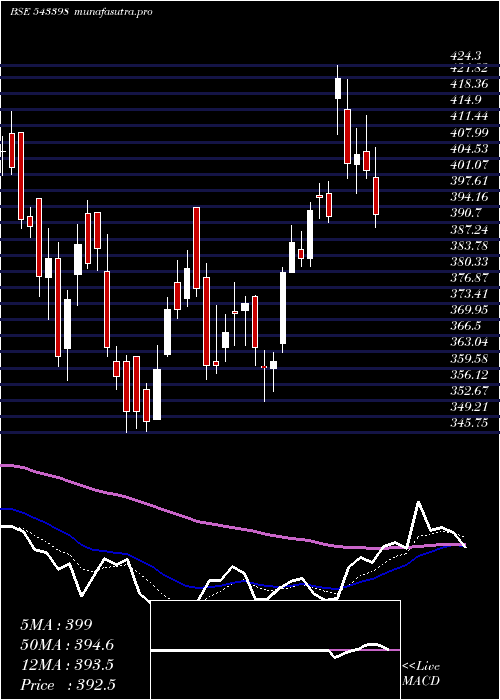Click the 373.41 price axis label
500x700 pixels.
(x=469, y=293)
